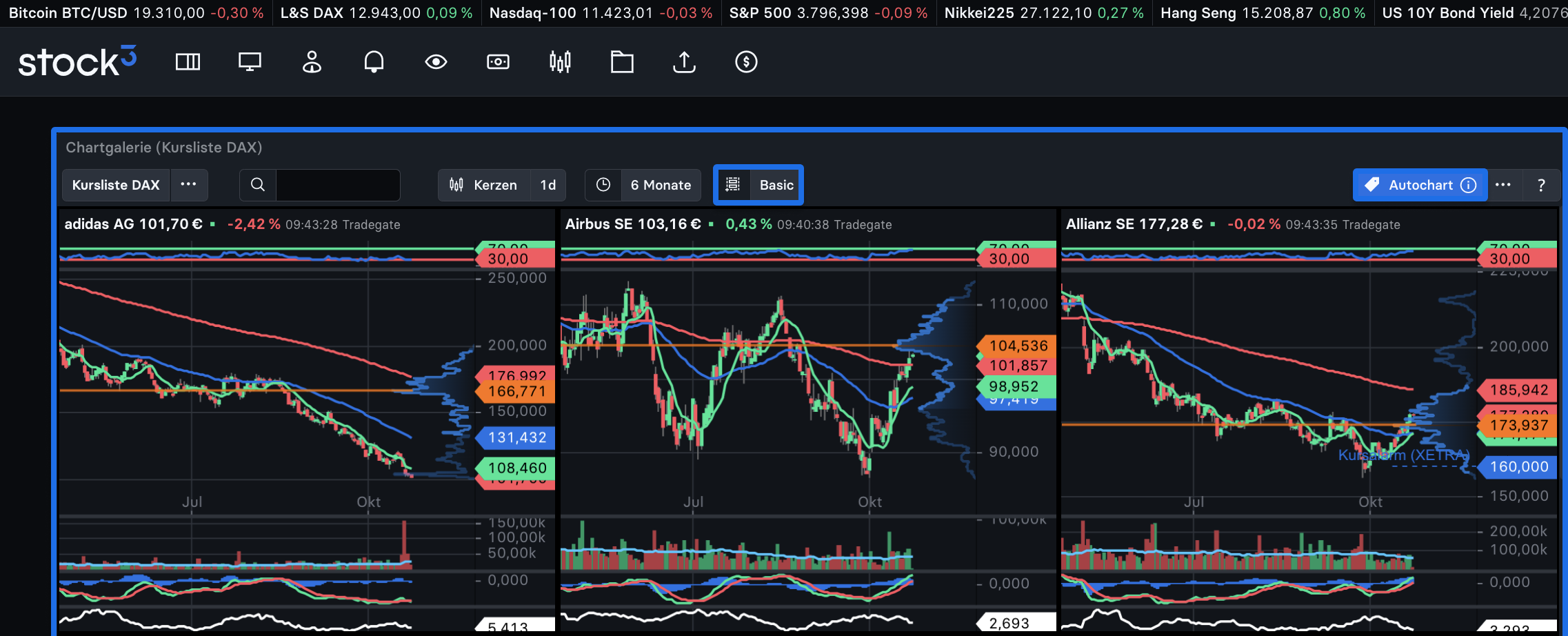
Task: Click the US 10Y Bond Yield ticker
Action: [1474, 13]
